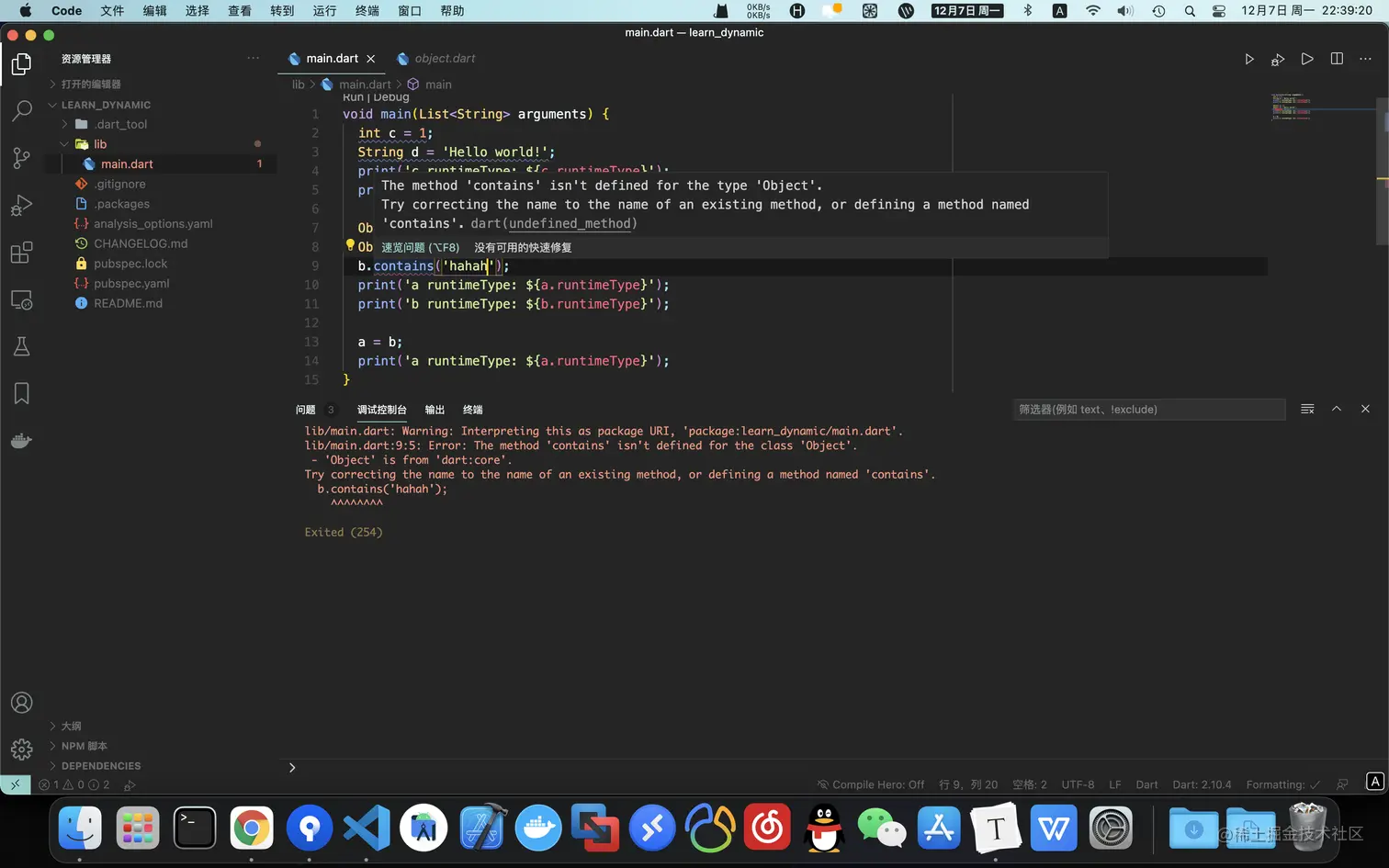Open pubspec.yaml in file tree

(x=161, y=284)
